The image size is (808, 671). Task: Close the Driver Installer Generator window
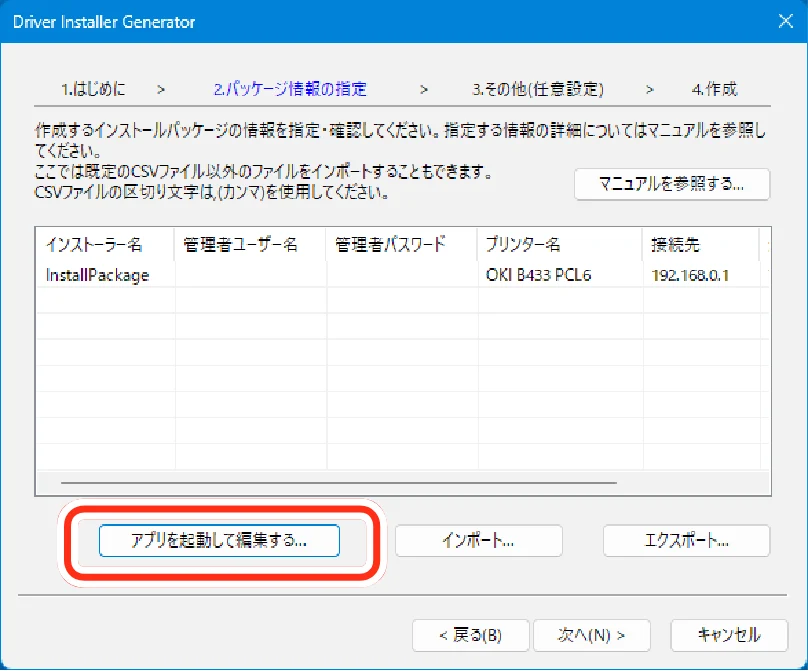coord(785,21)
